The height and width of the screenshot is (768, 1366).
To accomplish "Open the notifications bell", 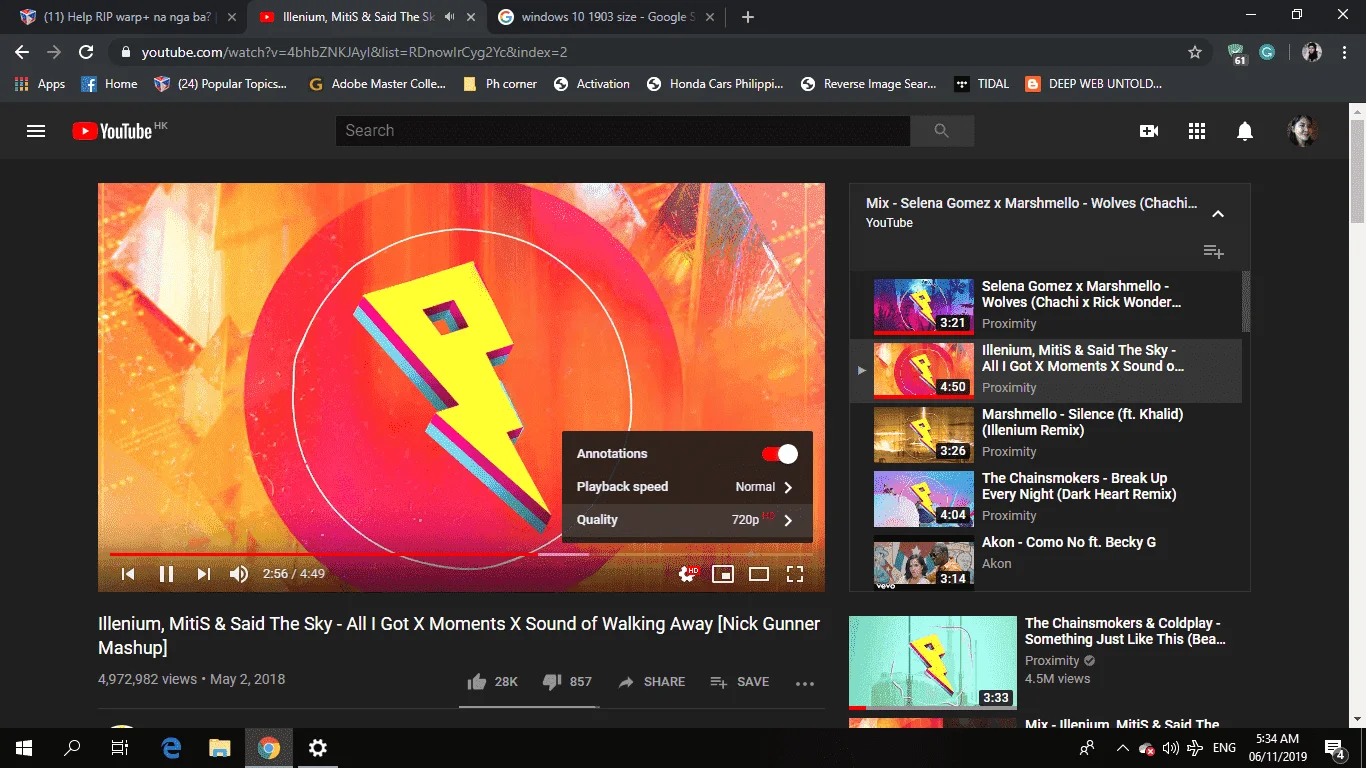I will pos(1245,131).
